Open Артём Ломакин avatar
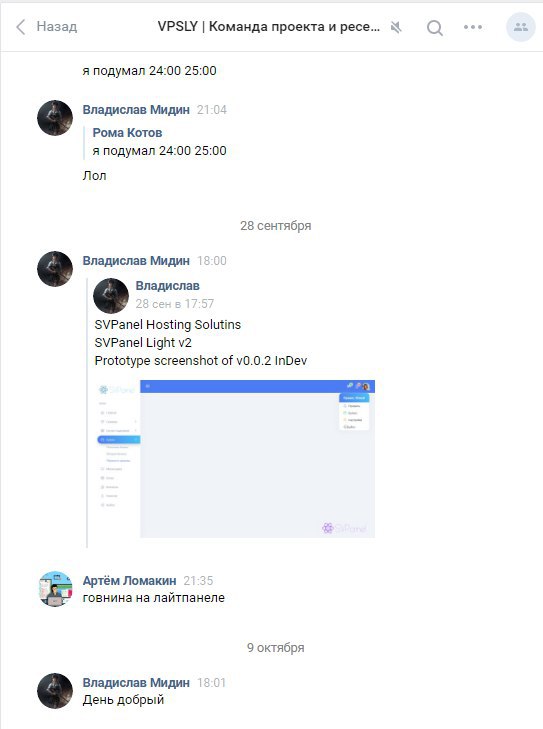 55,589
